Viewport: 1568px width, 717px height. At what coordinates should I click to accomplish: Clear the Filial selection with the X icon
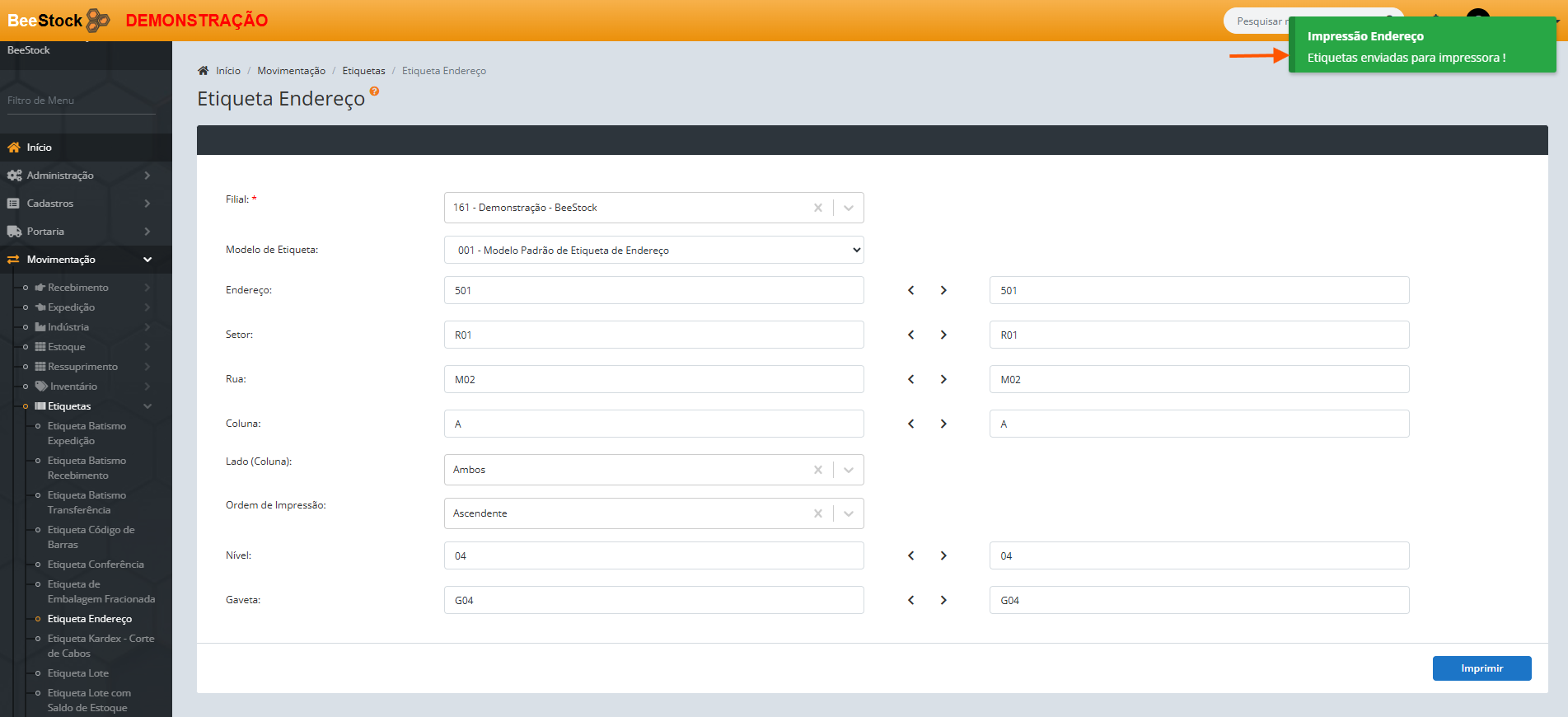click(x=817, y=208)
